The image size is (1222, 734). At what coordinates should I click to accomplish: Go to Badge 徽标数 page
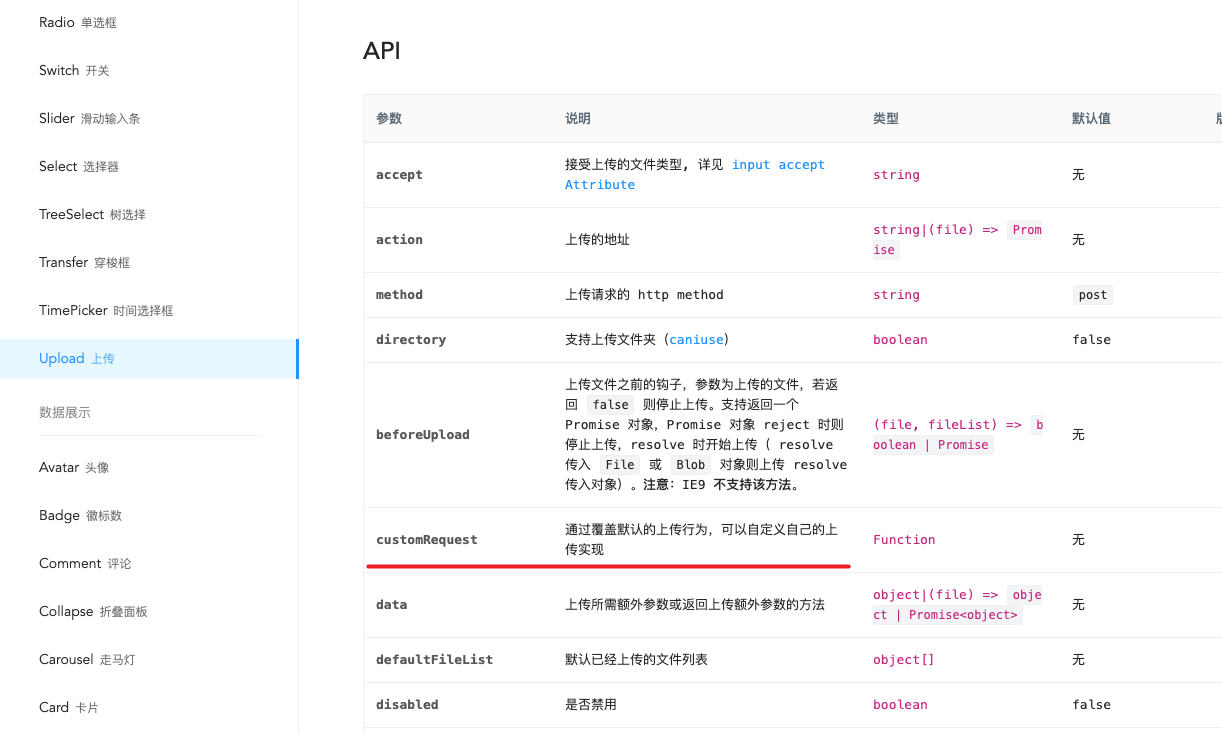point(149,515)
